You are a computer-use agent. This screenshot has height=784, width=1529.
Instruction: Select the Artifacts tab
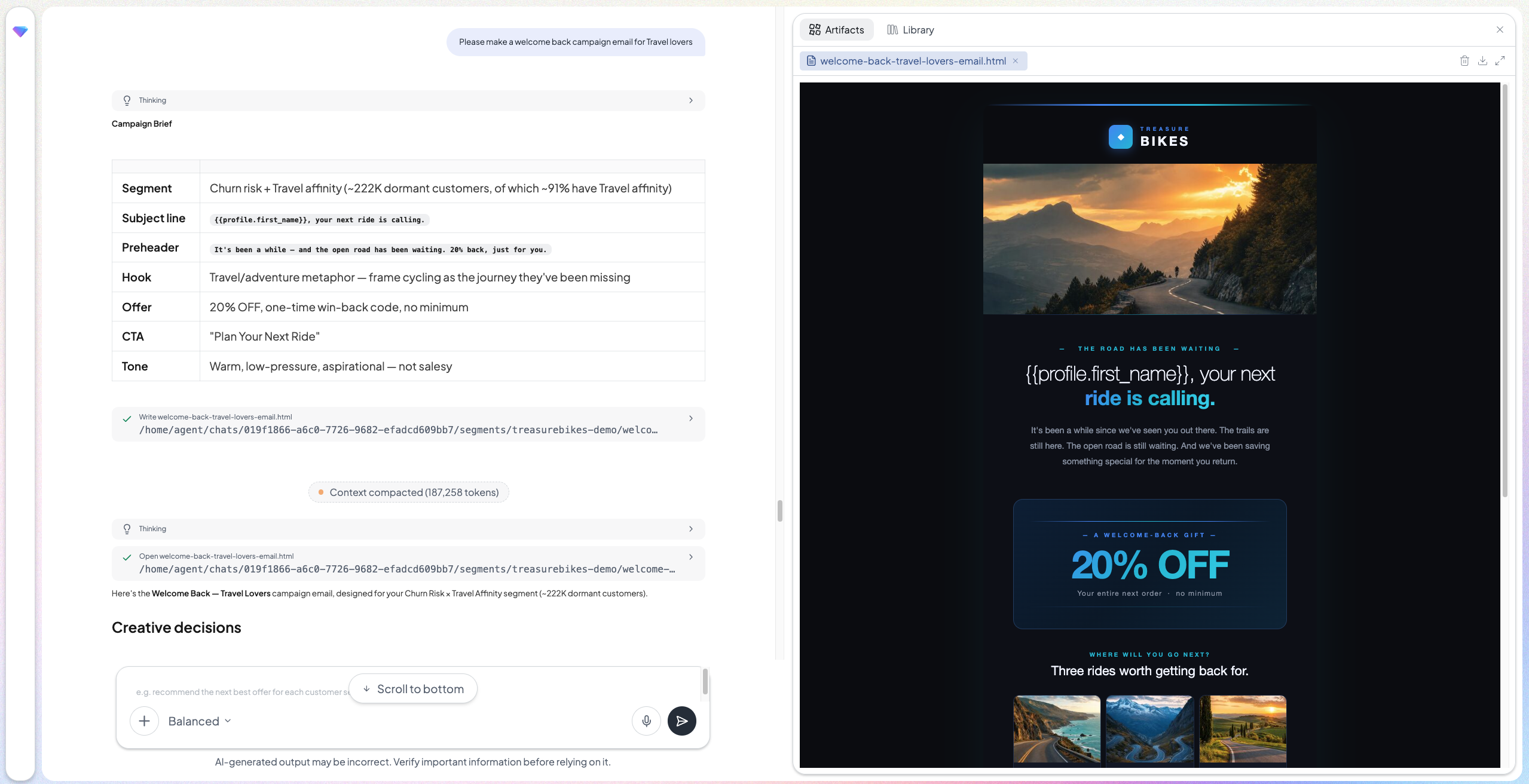click(836, 30)
